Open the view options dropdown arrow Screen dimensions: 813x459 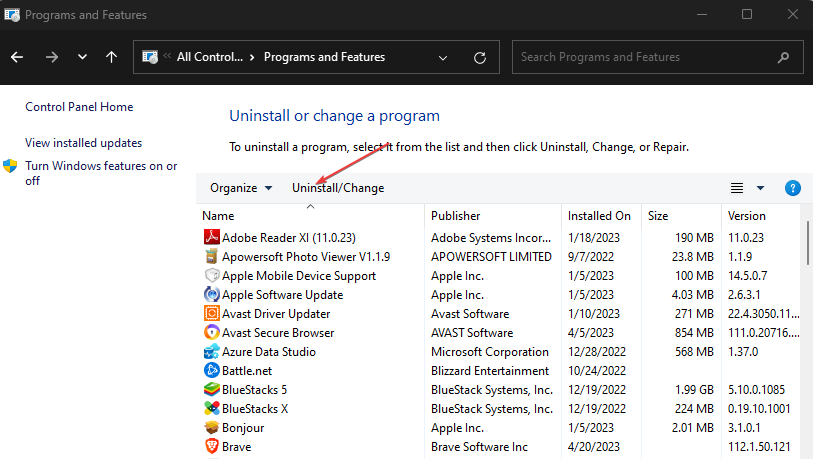point(760,188)
